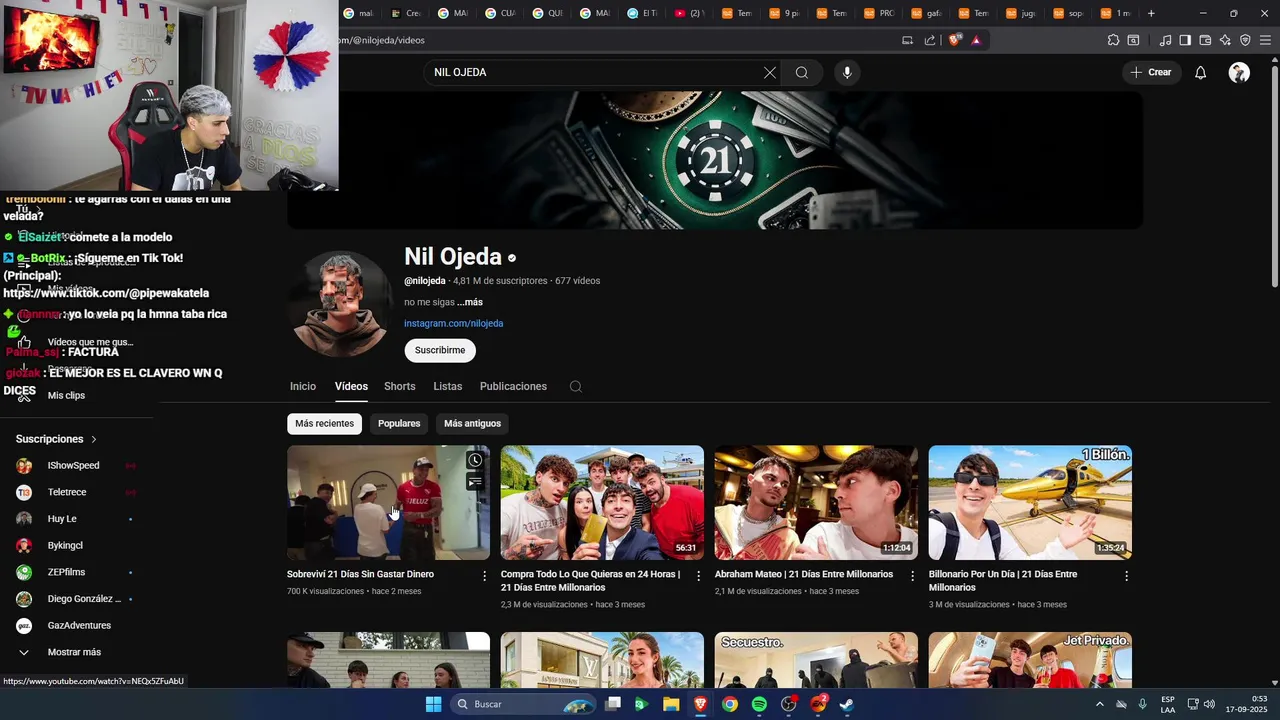Screen dimensions: 1280x720
Task: Open Compra Todo Lo Que Quieras video title
Action: (590, 581)
